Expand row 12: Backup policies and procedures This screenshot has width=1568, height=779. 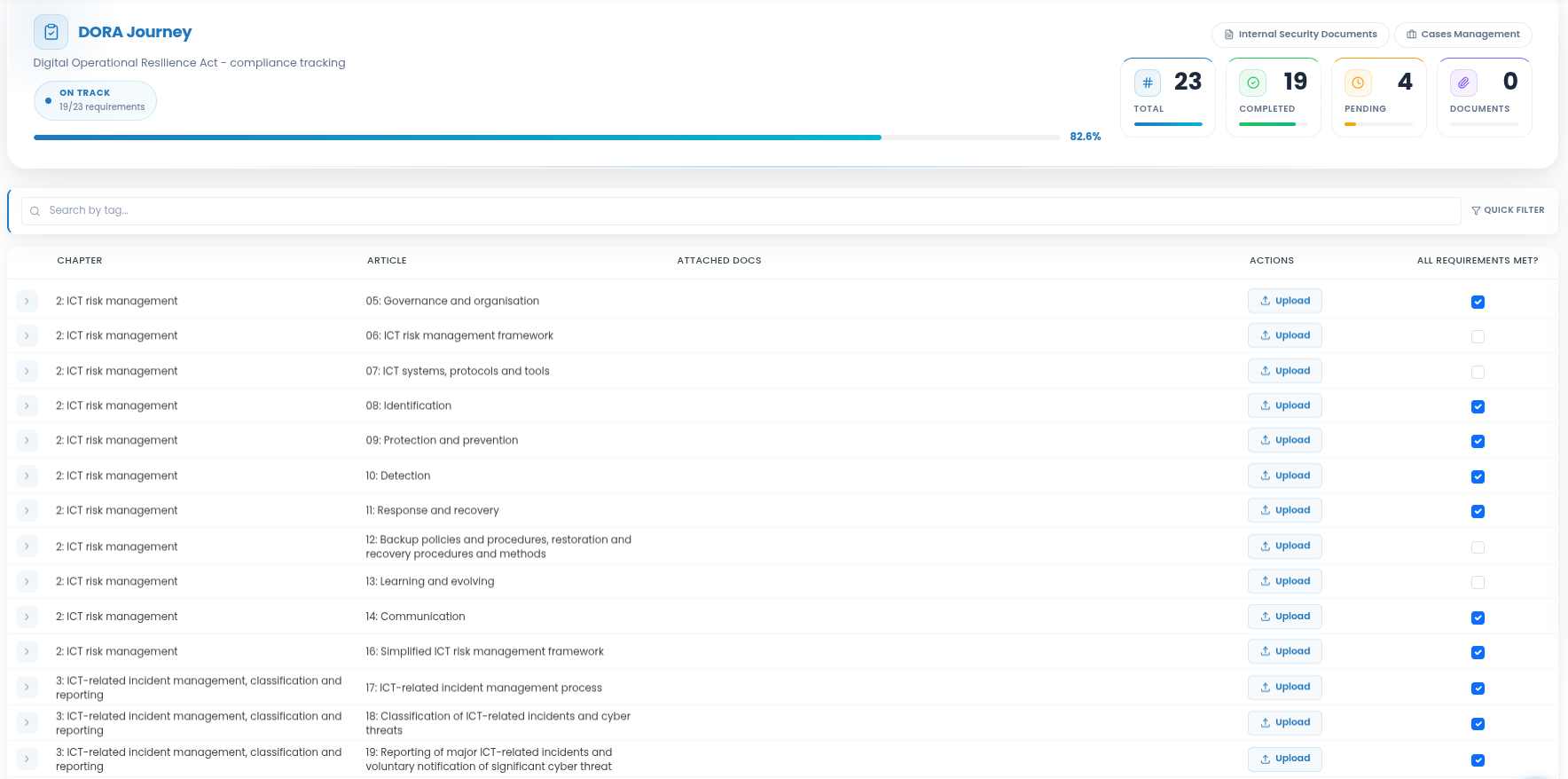pos(27,546)
